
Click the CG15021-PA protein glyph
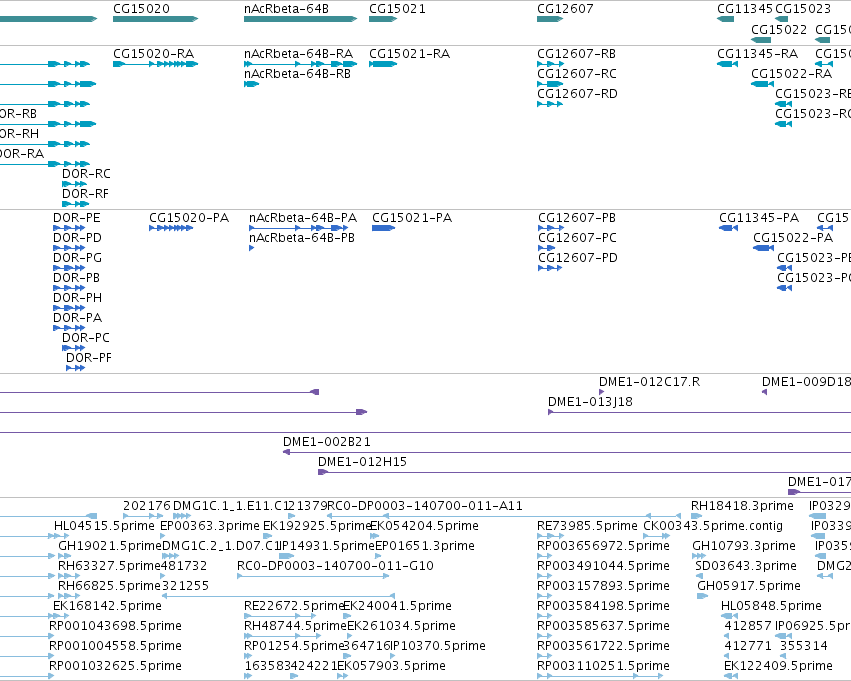[x=383, y=228]
